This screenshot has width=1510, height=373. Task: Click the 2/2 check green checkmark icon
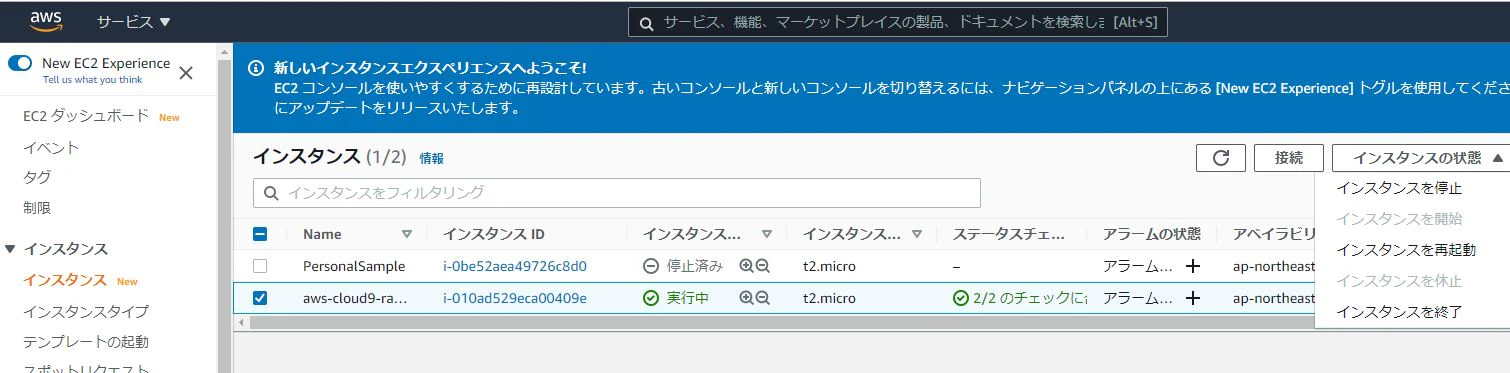coord(961,298)
